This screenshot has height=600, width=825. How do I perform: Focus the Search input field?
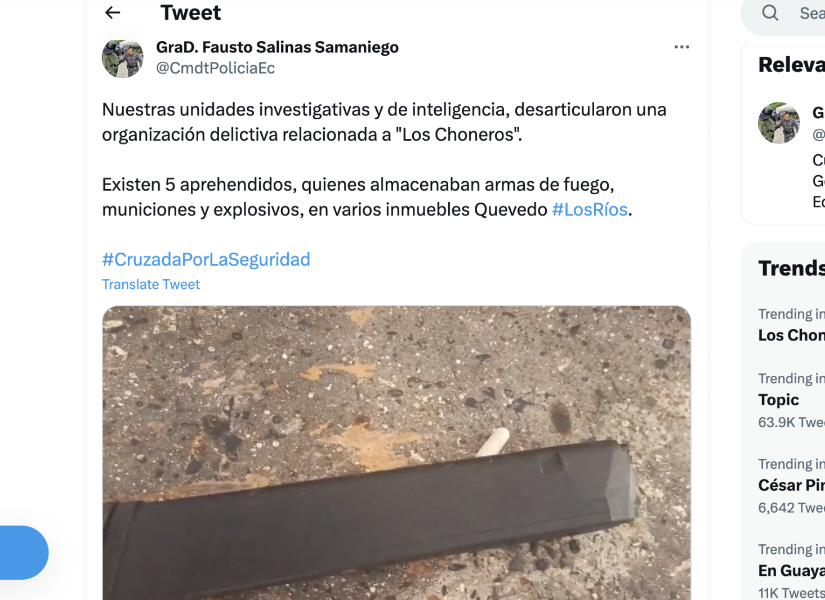pyautogui.click(x=810, y=13)
